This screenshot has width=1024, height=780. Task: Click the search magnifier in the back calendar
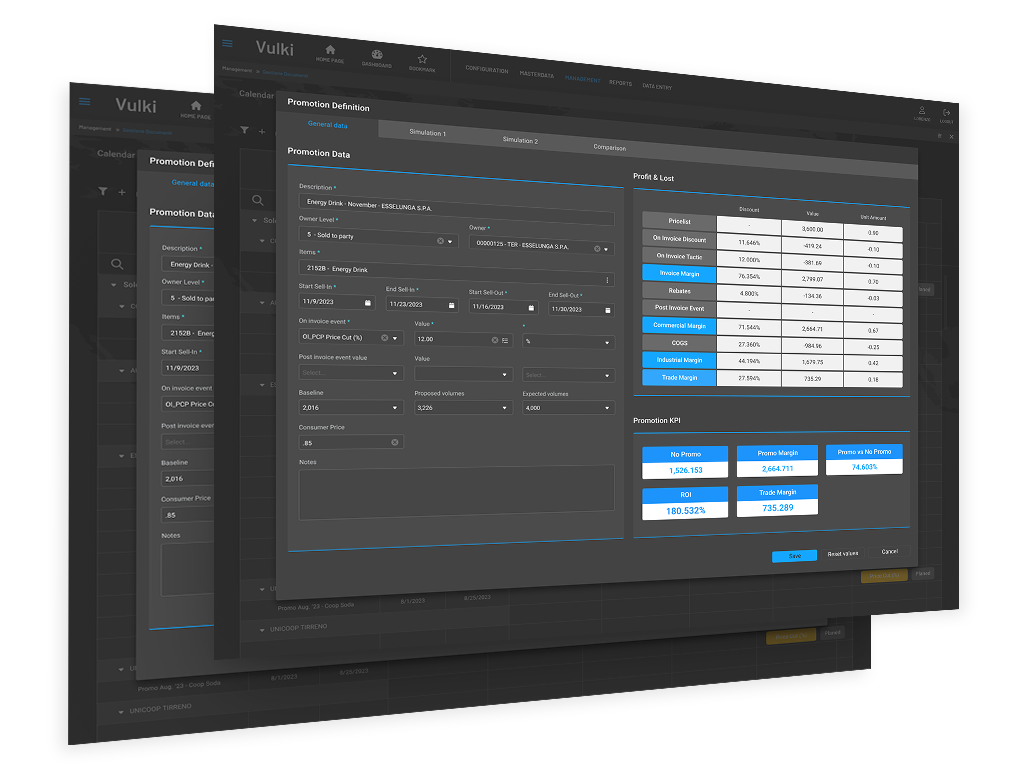pos(117,264)
